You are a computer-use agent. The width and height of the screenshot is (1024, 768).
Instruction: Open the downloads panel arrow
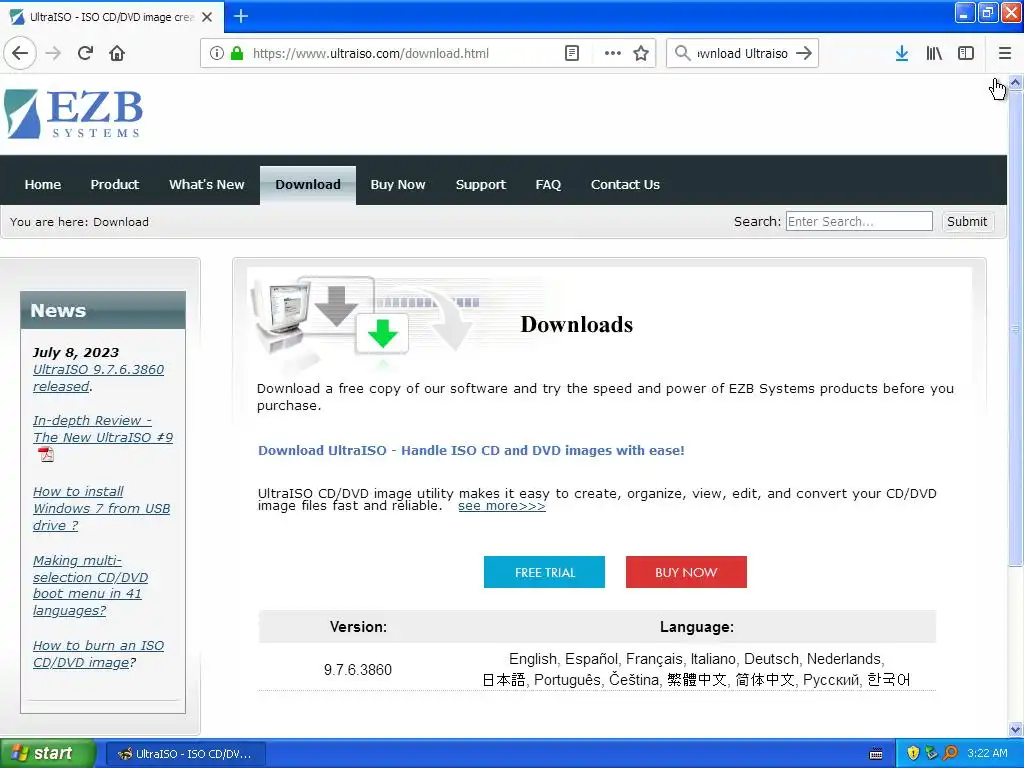click(902, 53)
